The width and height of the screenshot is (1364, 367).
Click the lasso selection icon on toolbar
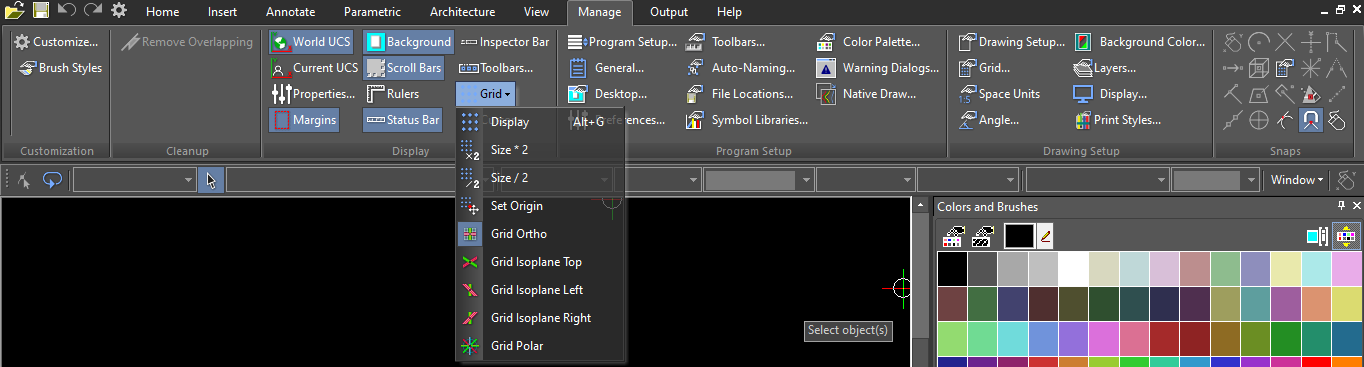click(52, 180)
